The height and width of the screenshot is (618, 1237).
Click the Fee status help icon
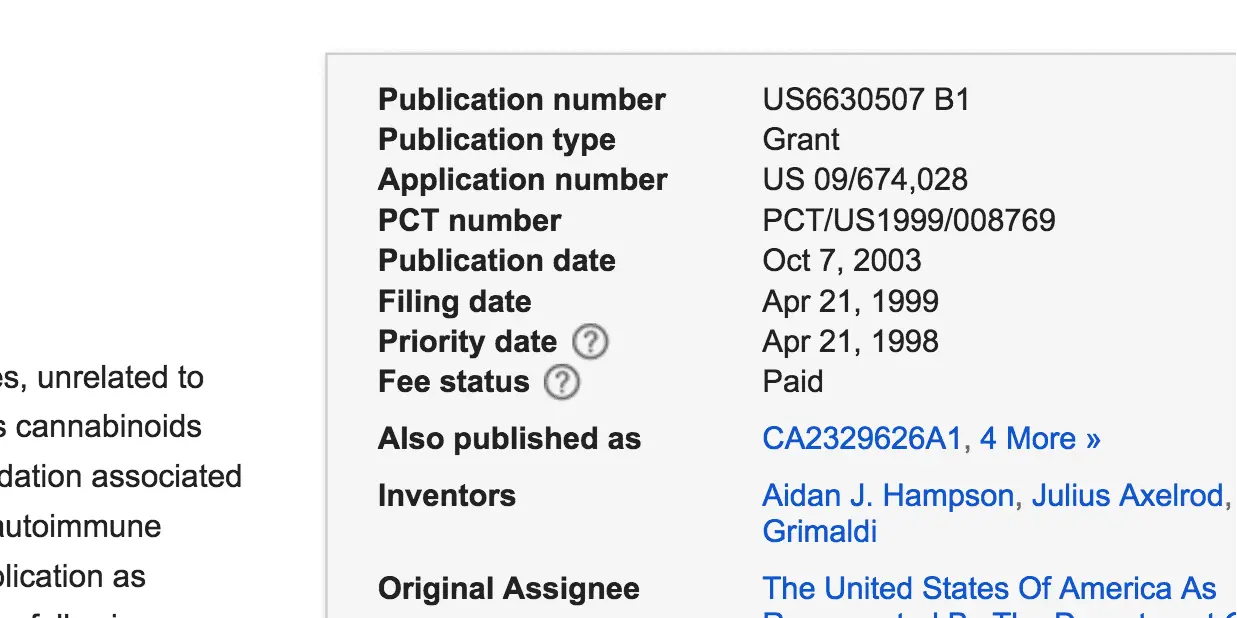[x=562, y=383]
